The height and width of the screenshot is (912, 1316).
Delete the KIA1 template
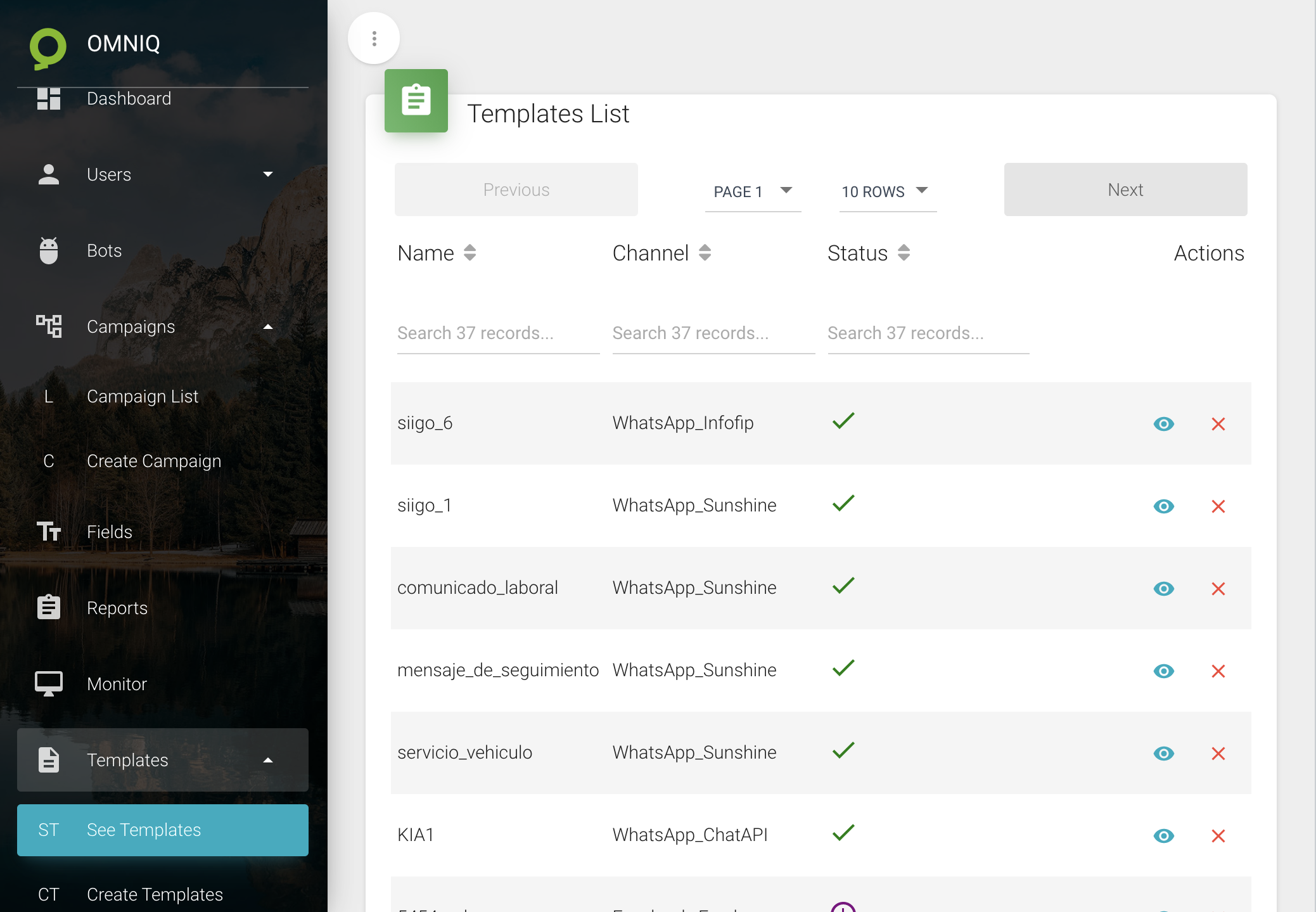coord(1218,836)
